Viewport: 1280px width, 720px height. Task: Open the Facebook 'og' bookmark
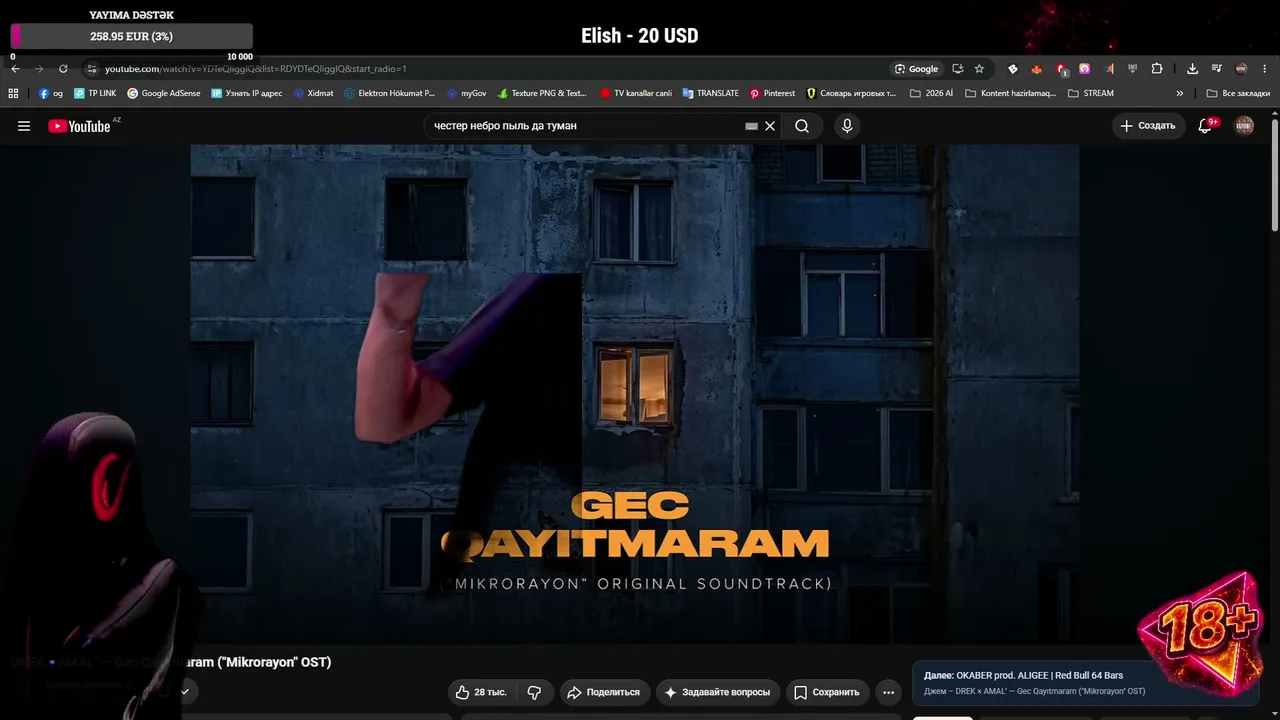tap(51, 93)
